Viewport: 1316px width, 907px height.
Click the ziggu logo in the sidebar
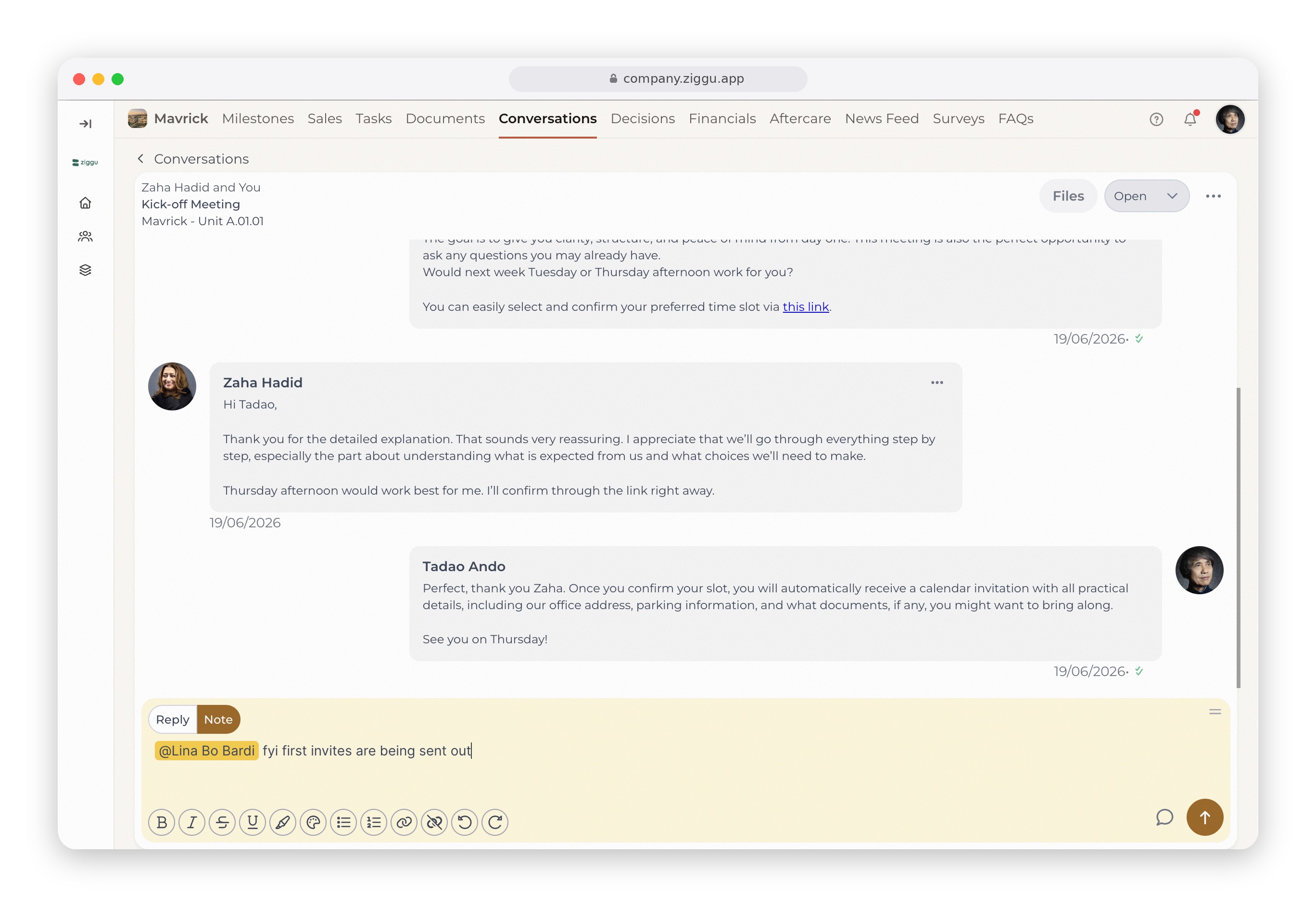click(85, 163)
